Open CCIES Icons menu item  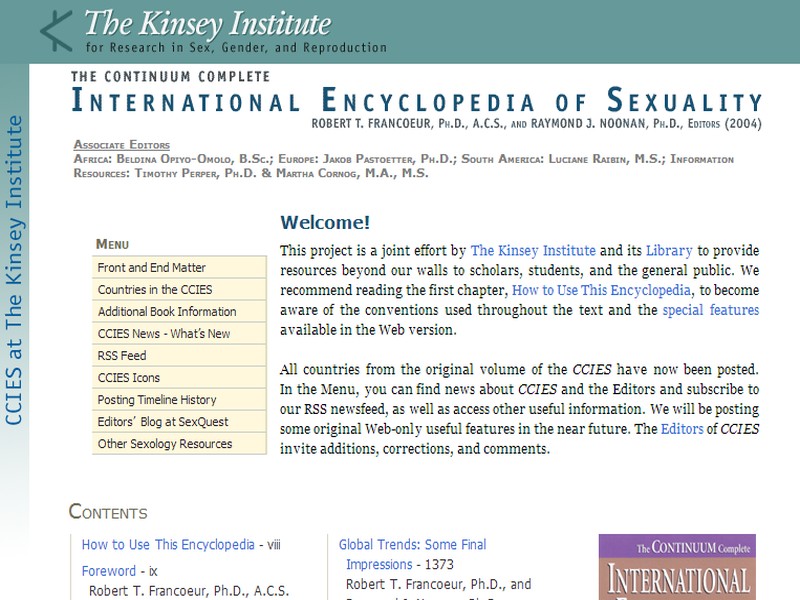click(x=179, y=378)
